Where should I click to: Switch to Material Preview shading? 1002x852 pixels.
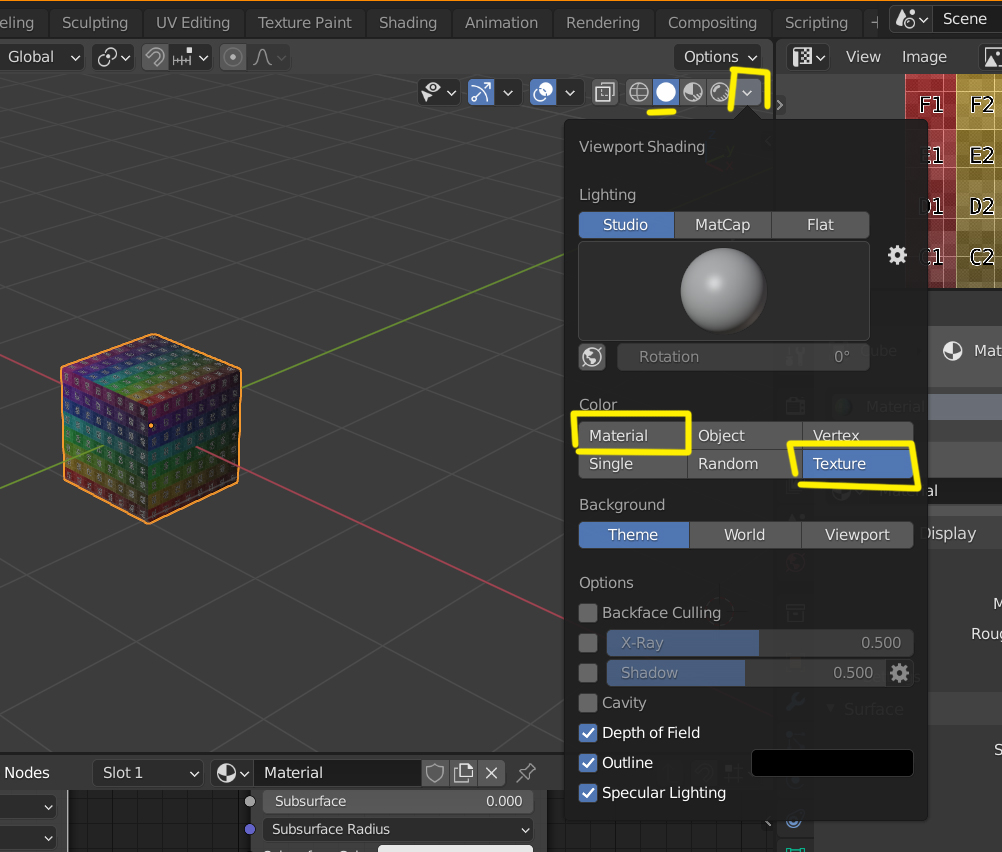pos(693,93)
